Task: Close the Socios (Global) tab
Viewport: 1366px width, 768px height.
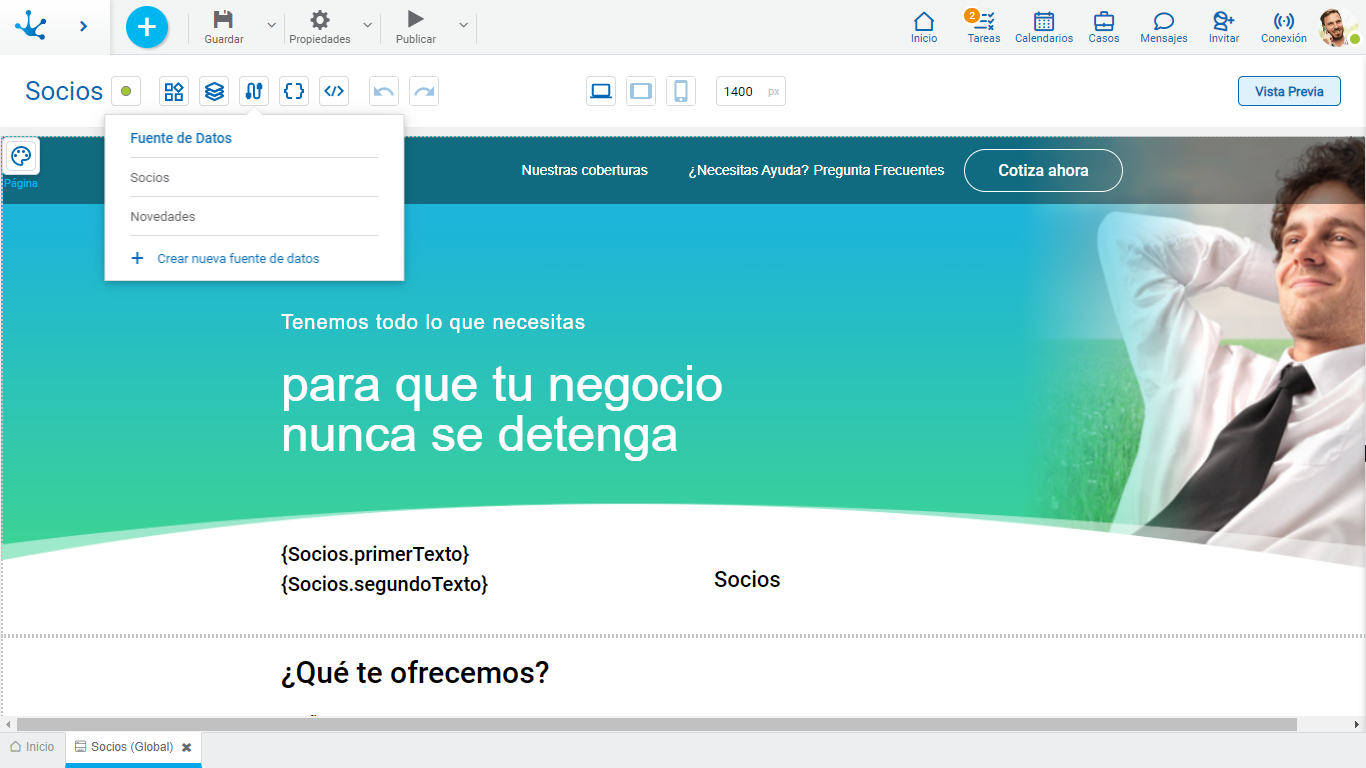Action: point(186,747)
